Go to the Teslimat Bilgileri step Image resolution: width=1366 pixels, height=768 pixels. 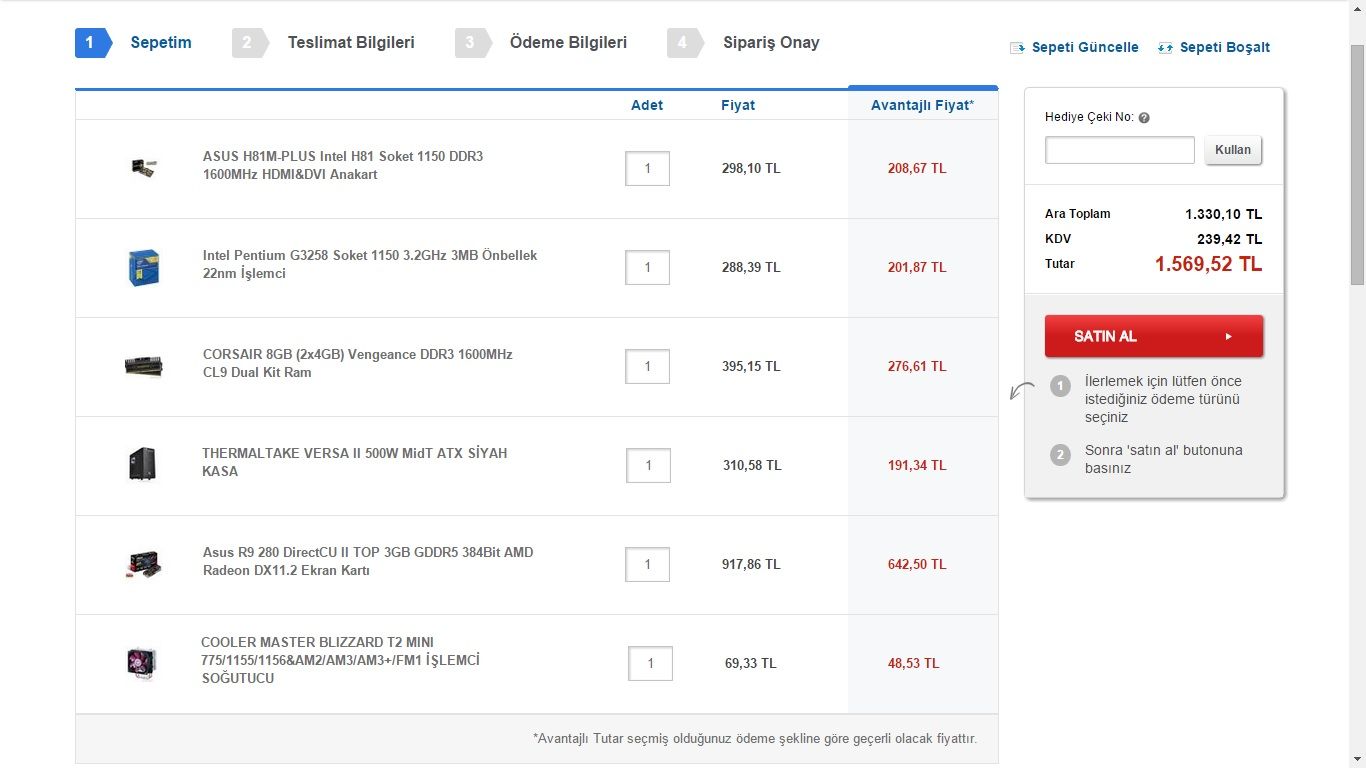(x=350, y=43)
